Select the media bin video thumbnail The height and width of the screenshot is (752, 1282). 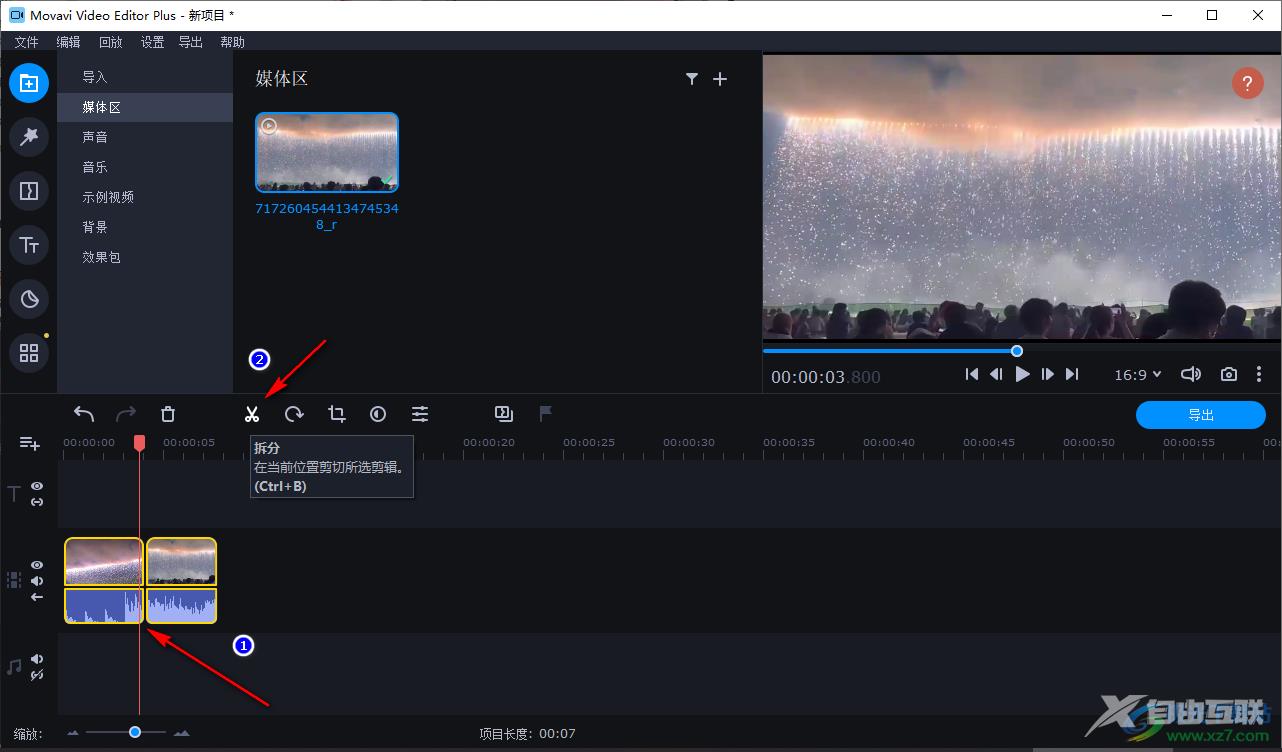tap(327, 152)
